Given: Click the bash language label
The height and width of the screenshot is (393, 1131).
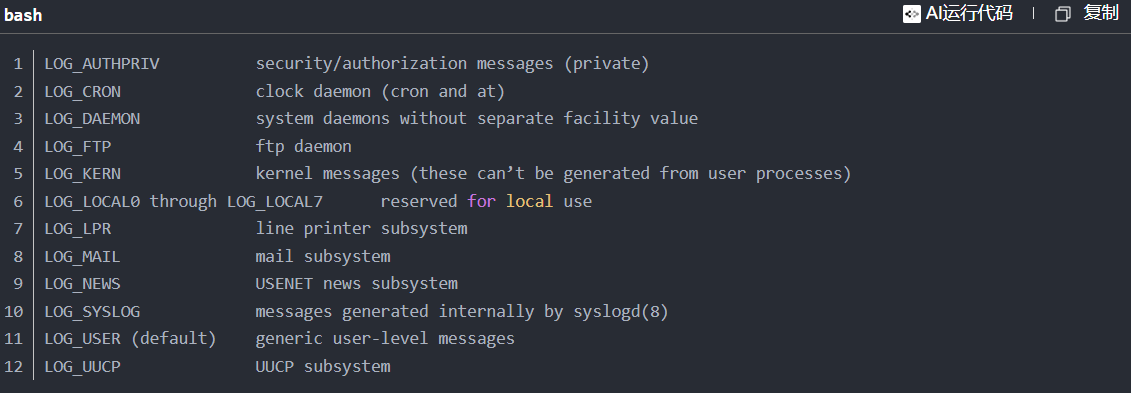Looking at the screenshot, I should tap(23, 15).
